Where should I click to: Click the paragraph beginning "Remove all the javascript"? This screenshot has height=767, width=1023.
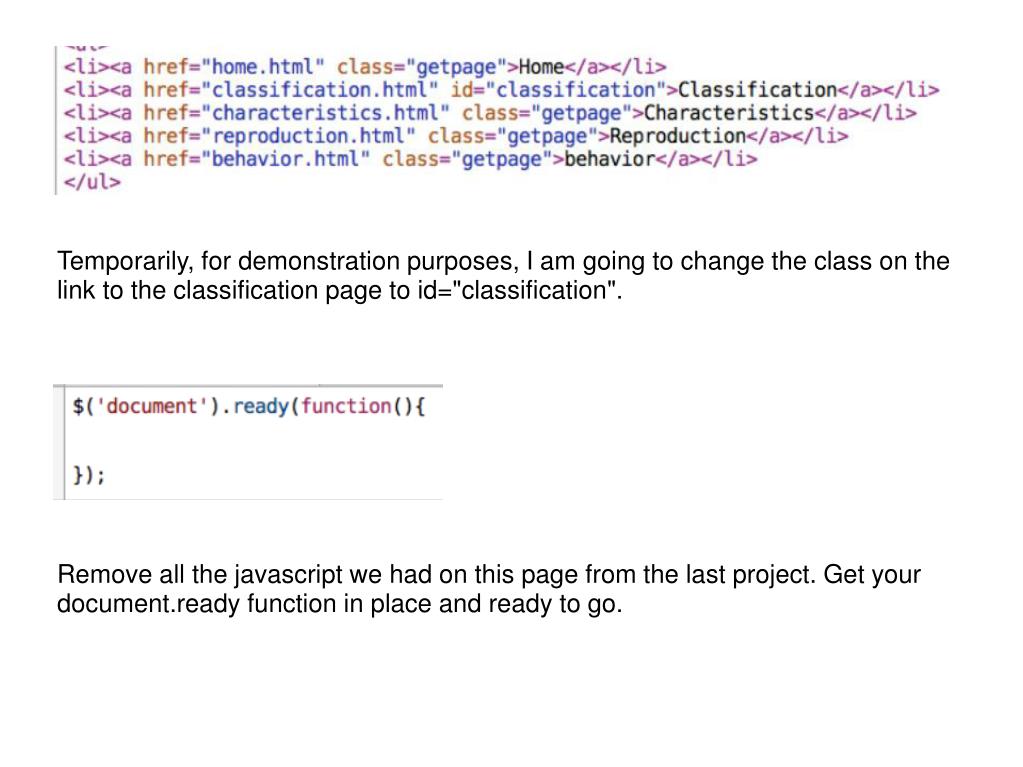489,589
